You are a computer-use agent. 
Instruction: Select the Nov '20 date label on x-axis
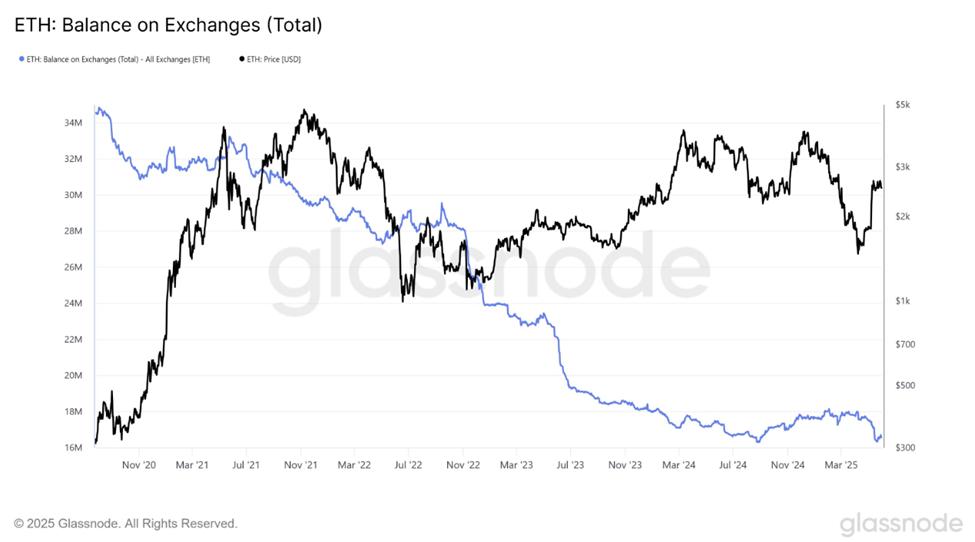point(138,464)
